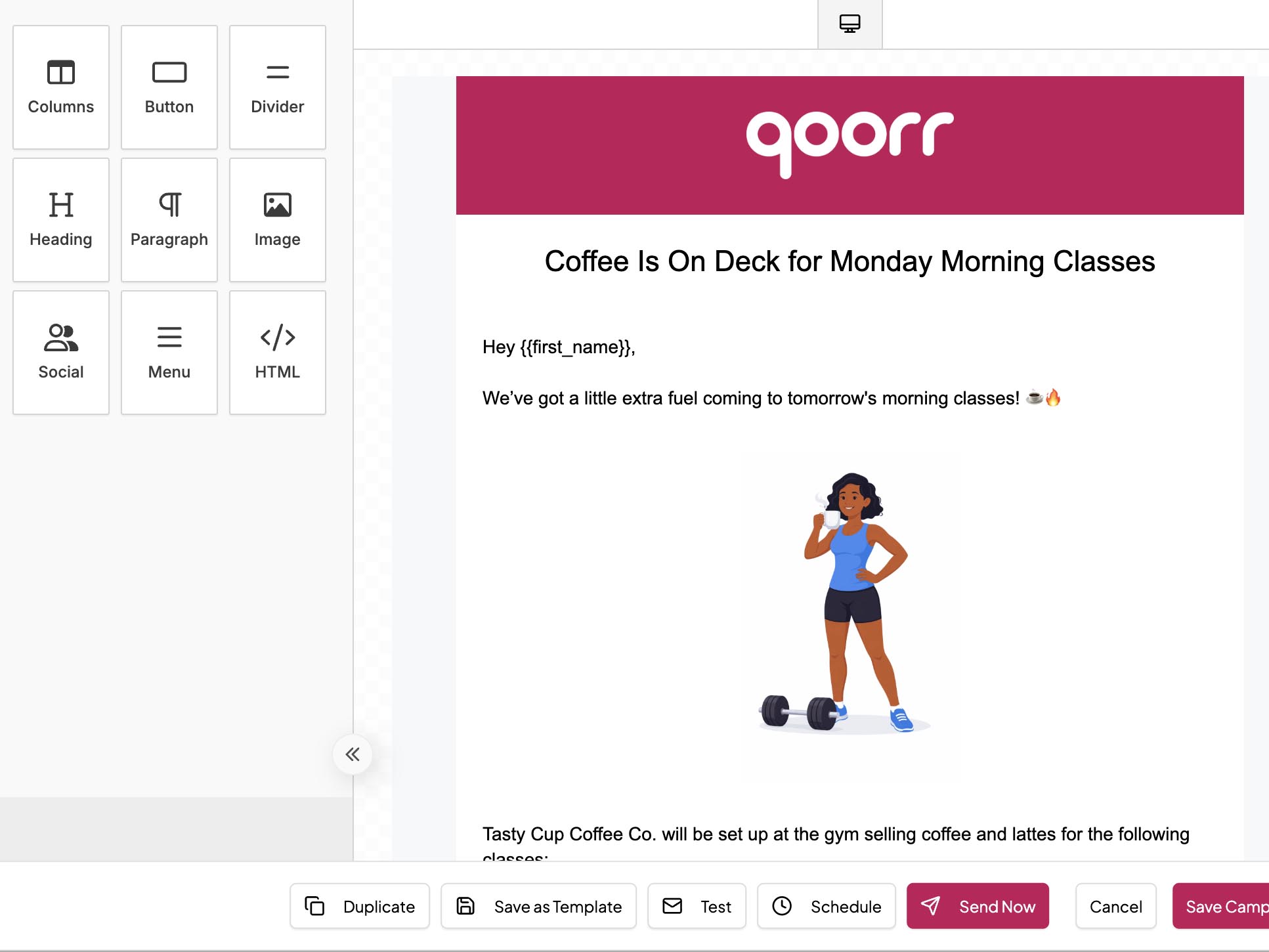
Task: Collapse the block sidebar panel
Action: 353,754
